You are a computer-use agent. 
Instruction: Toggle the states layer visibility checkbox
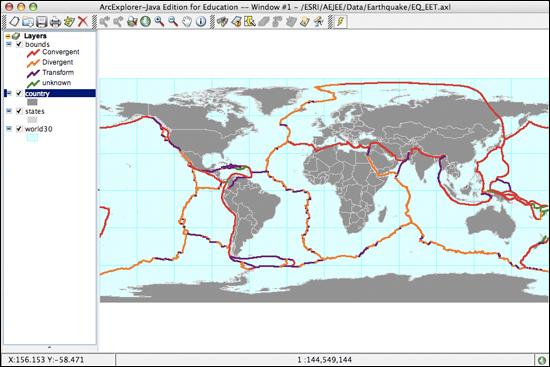tap(19, 111)
